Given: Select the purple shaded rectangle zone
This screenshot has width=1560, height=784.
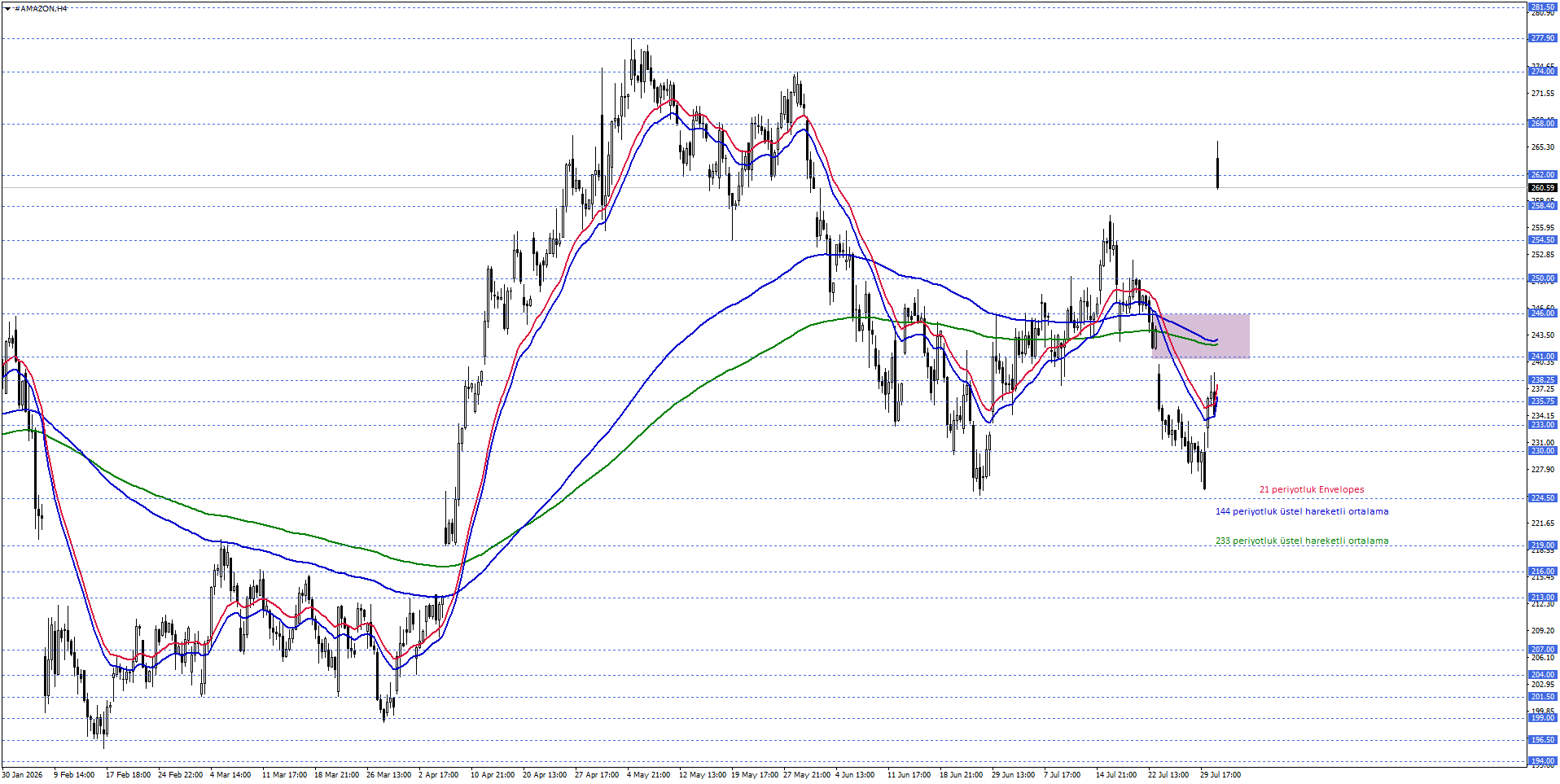Looking at the screenshot, I should pos(1201,335).
